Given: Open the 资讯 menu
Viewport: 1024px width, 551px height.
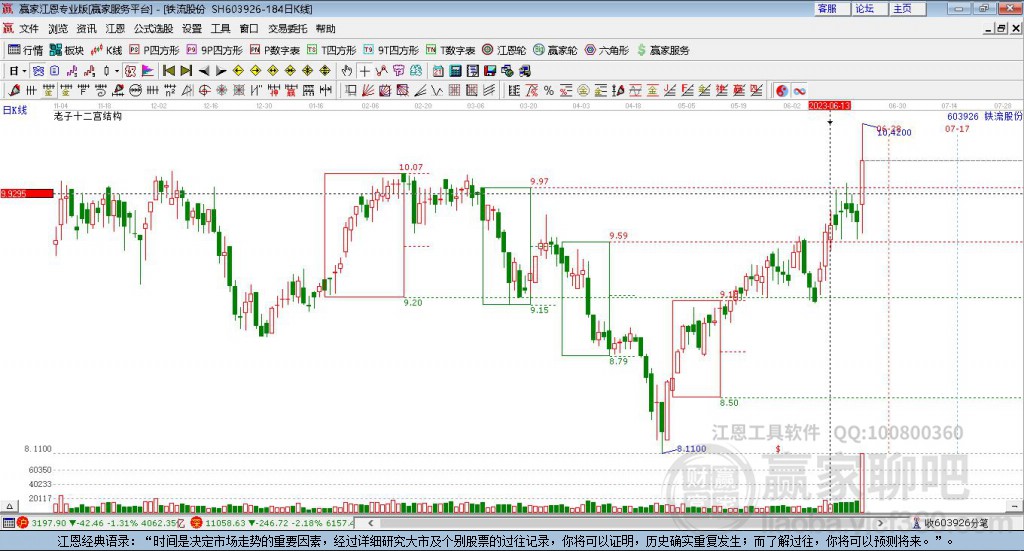Looking at the screenshot, I should click(x=86, y=29).
